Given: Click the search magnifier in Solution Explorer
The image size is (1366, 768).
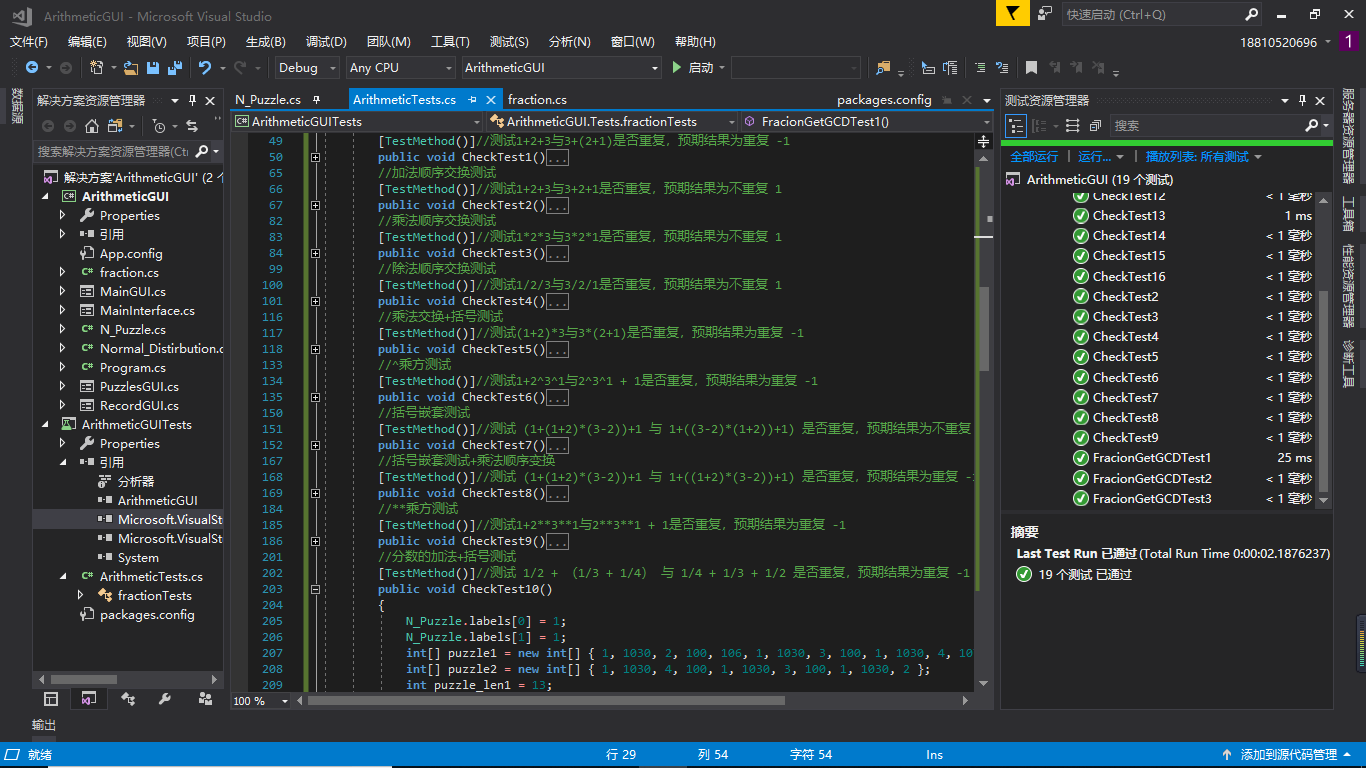Looking at the screenshot, I should [x=202, y=151].
